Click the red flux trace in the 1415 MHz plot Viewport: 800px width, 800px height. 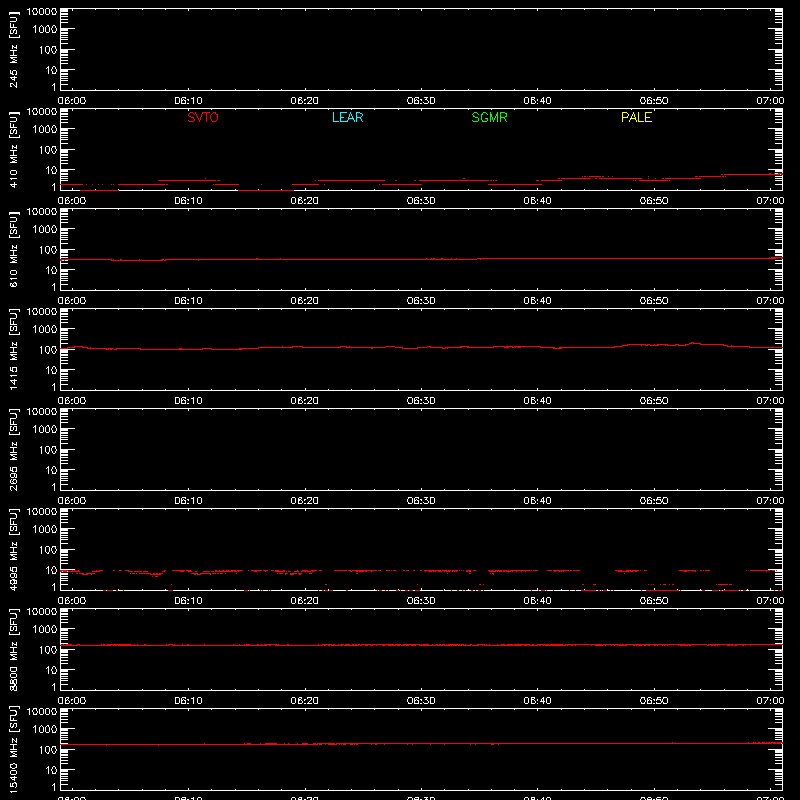421,347
